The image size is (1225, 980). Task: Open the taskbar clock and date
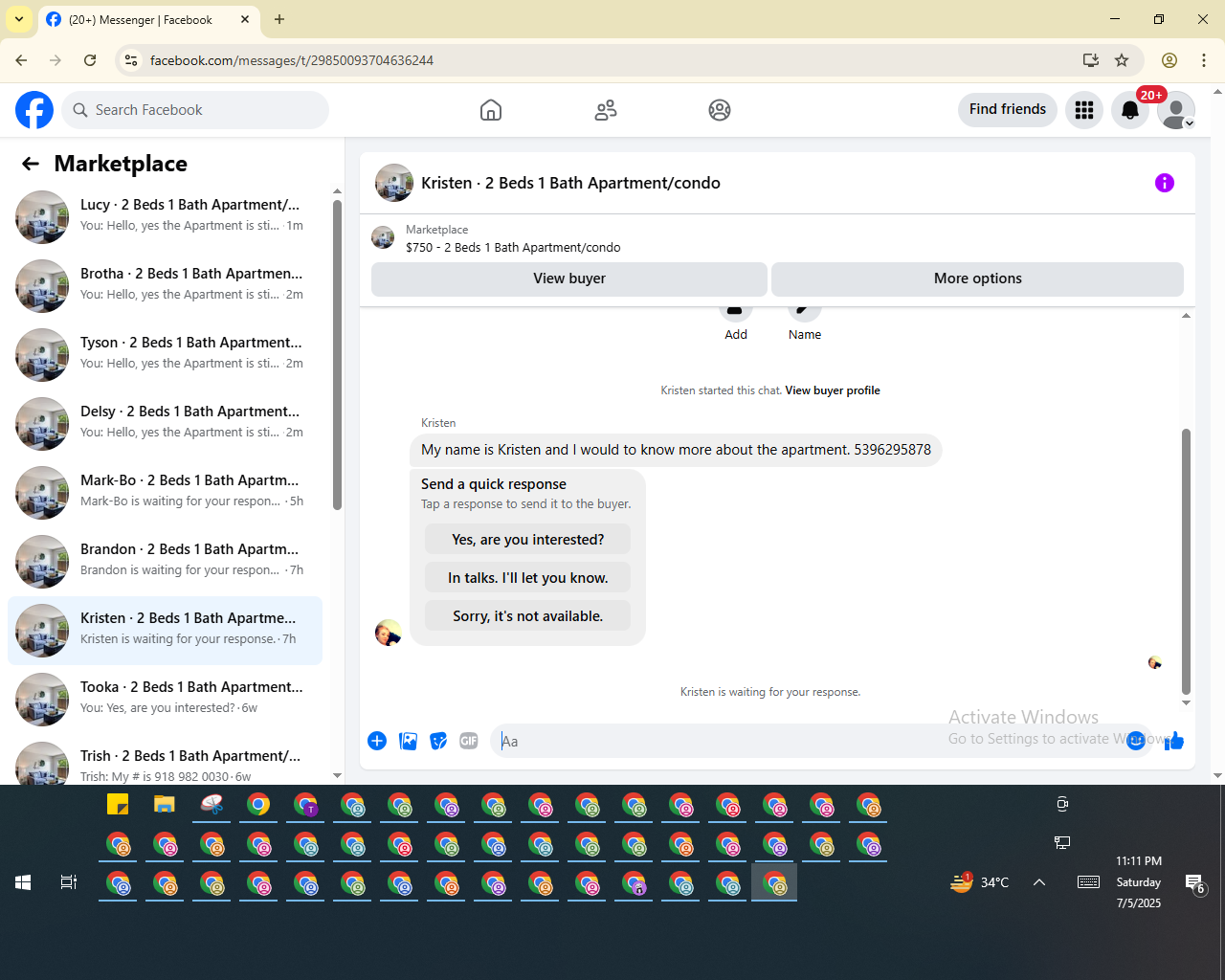click(1139, 882)
